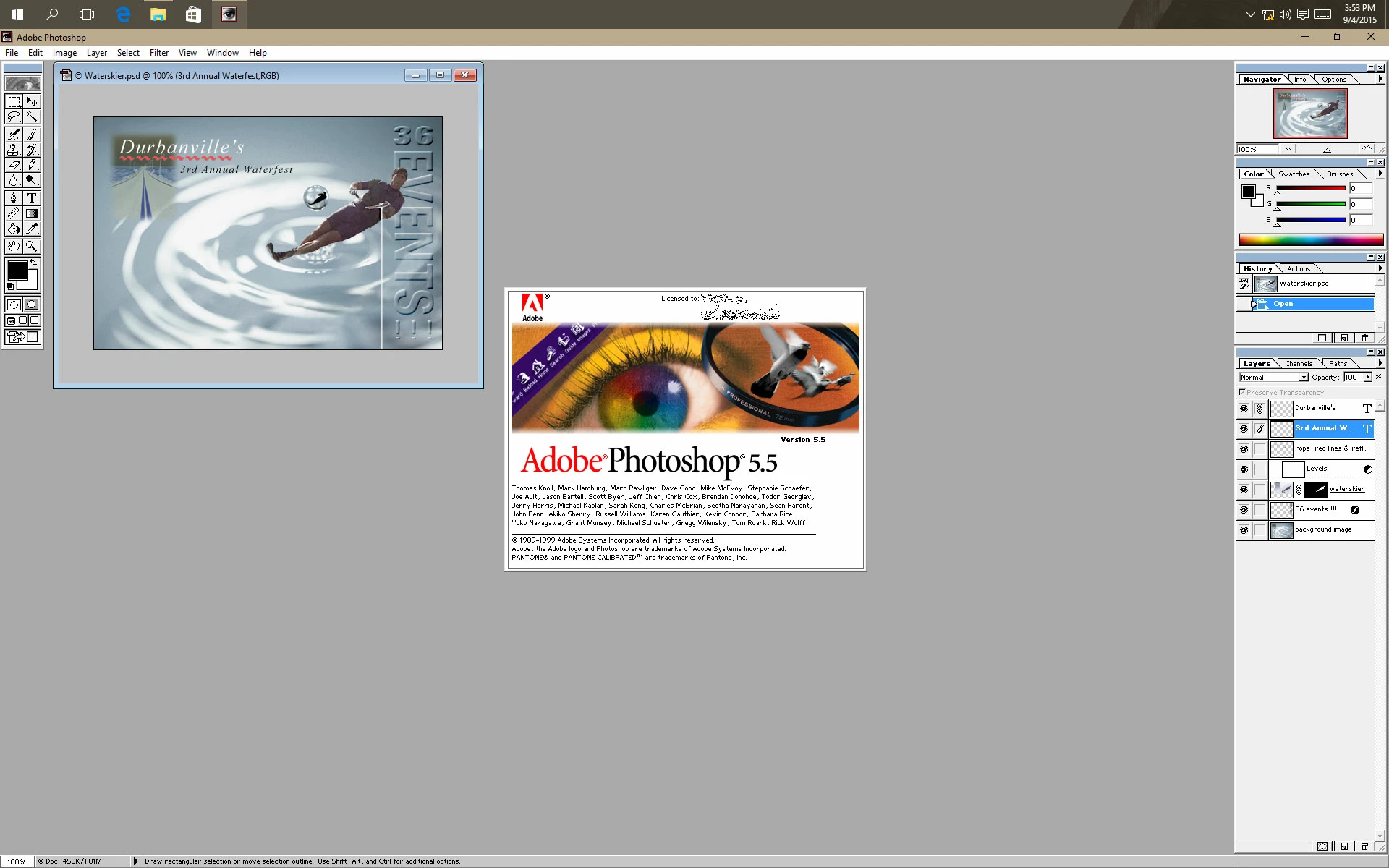The image size is (1389, 868).
Task: Choose the Lasso tool
Action: pyautogui.click(x=14, y=116)
